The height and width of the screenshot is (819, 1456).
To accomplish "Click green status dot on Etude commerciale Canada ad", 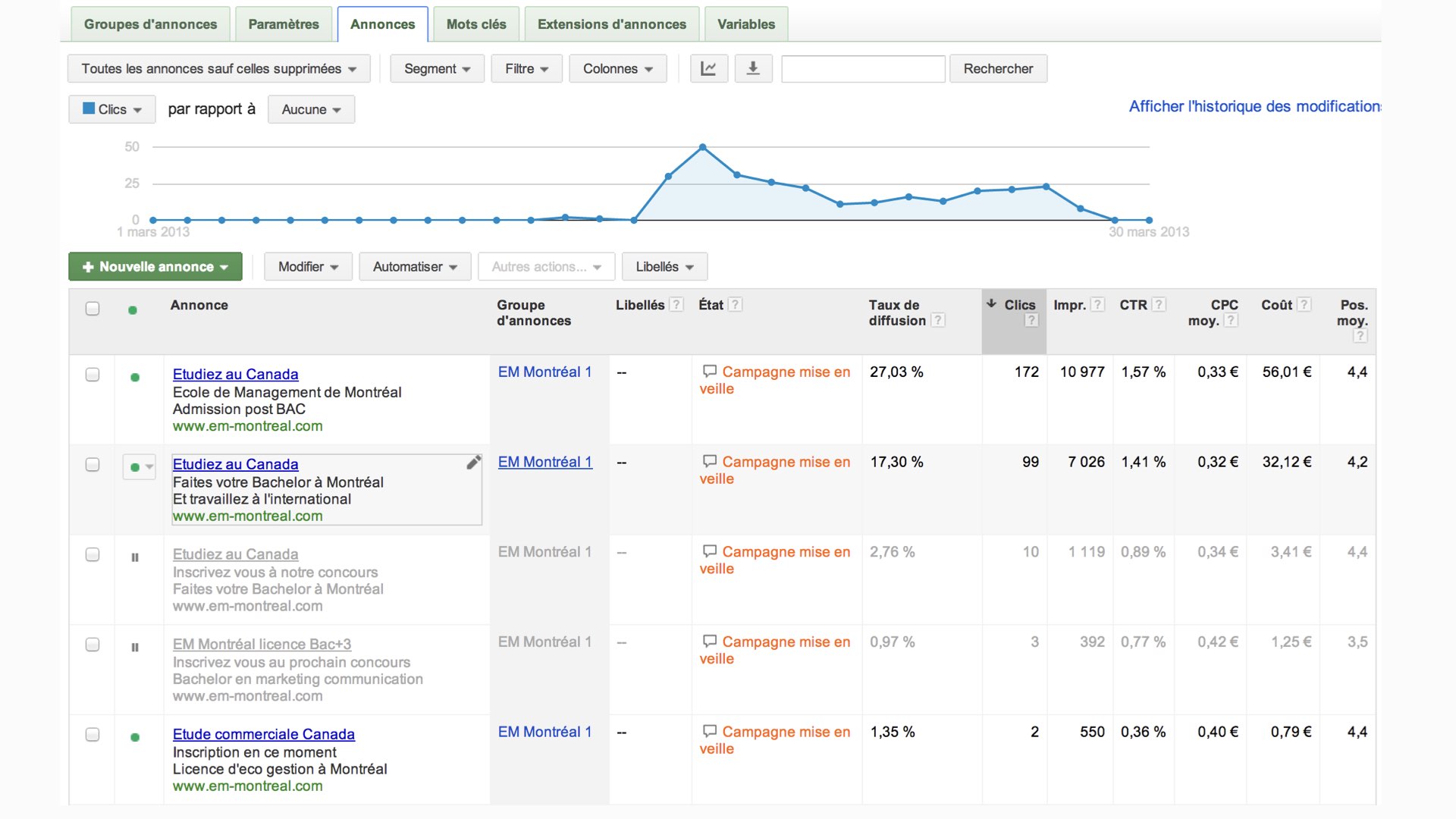I will 135,737.
